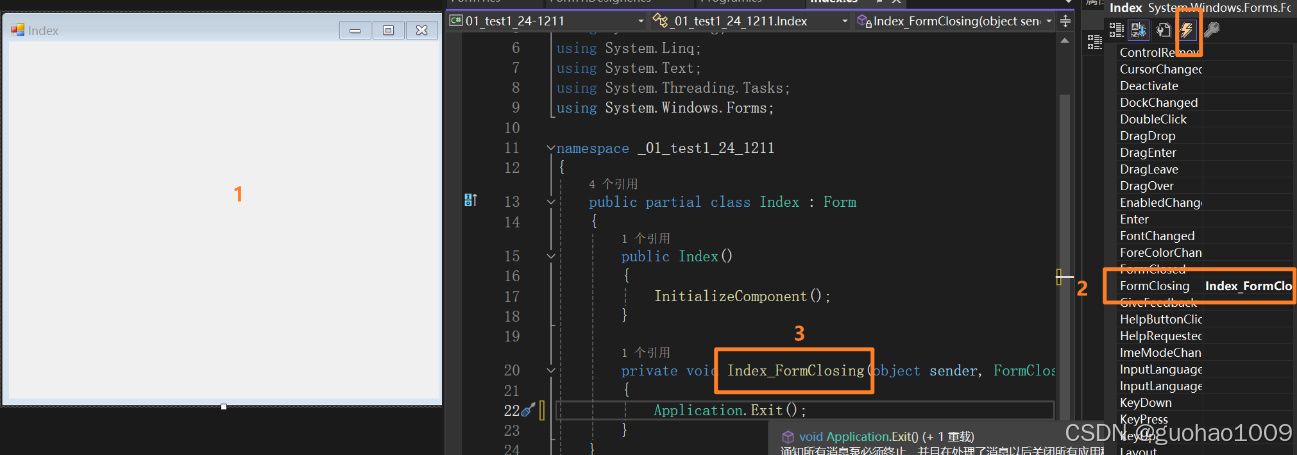Image resolution: width=1297 pixels, height=455 pixels.
Task: Click the list icon left of Properties grid
Action: [x=1095, y=41]
